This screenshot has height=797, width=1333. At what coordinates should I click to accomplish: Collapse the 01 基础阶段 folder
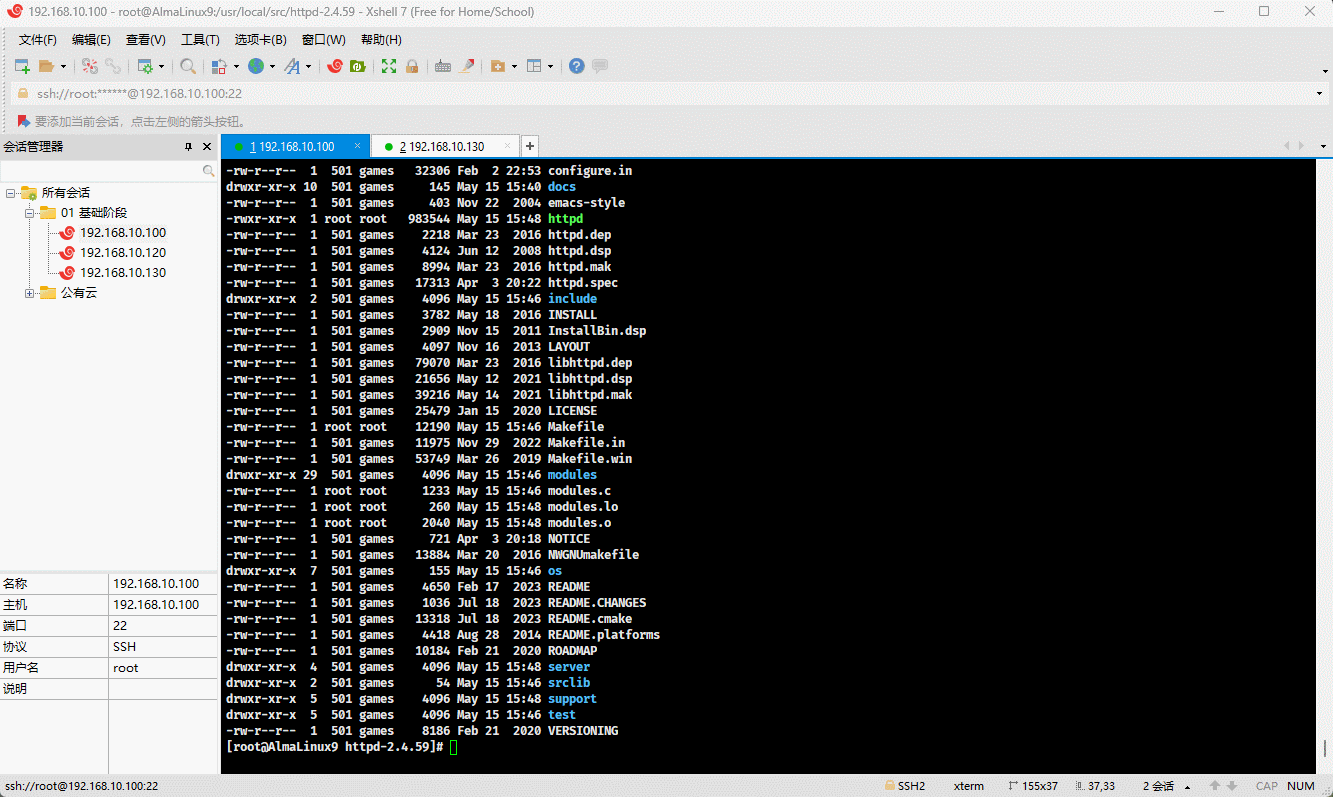click(x=30, y=213)
